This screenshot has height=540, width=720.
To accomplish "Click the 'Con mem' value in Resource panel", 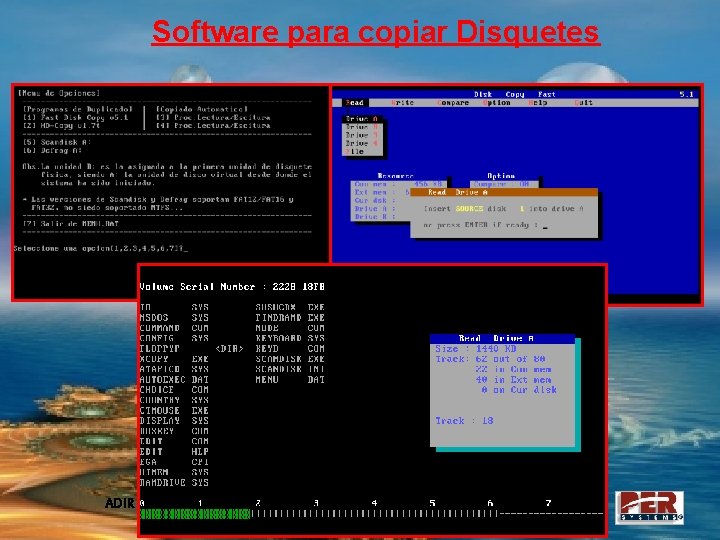I will 428,184.
